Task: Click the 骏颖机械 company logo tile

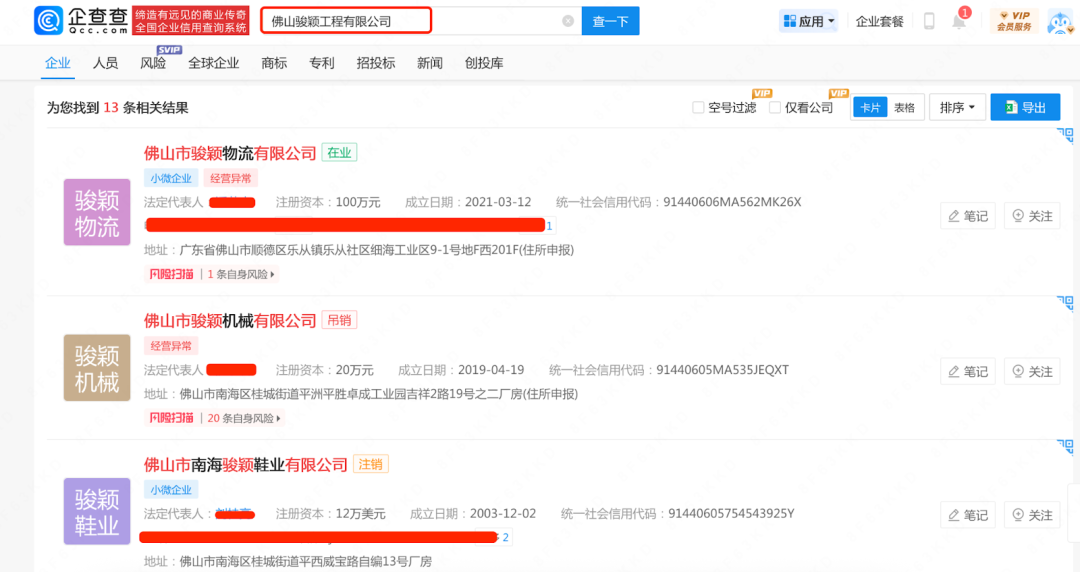Action: 97,368
